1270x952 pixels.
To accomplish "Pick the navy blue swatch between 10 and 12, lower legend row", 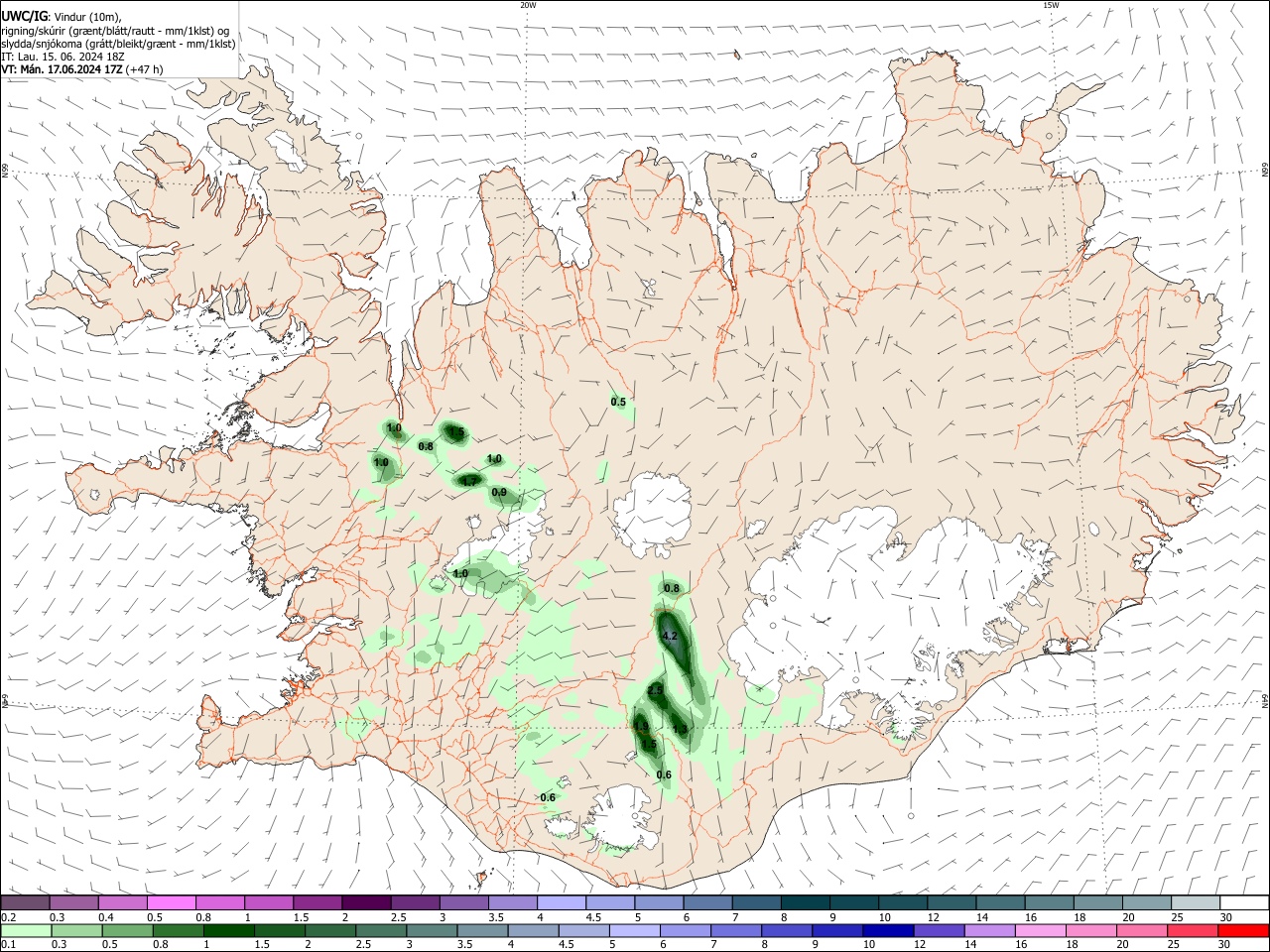I will coord(888,930).
